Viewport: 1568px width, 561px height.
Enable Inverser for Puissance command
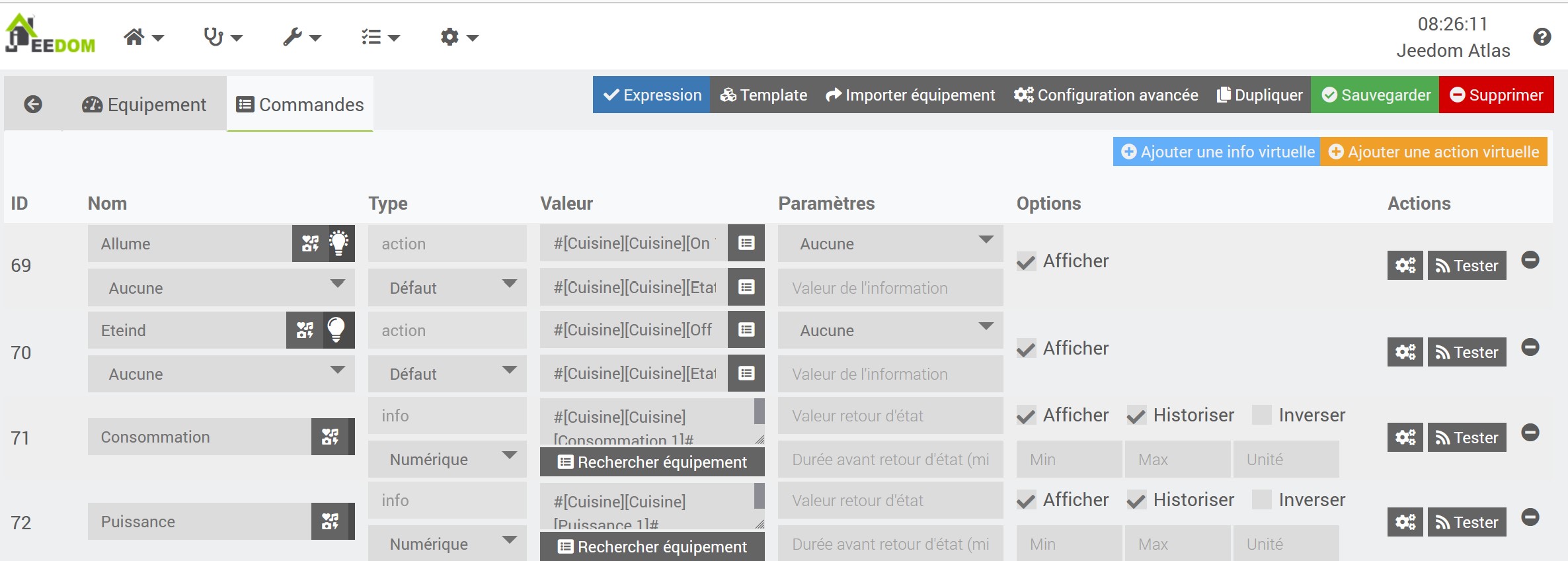pyautogui.click(x=1262, y=500)
